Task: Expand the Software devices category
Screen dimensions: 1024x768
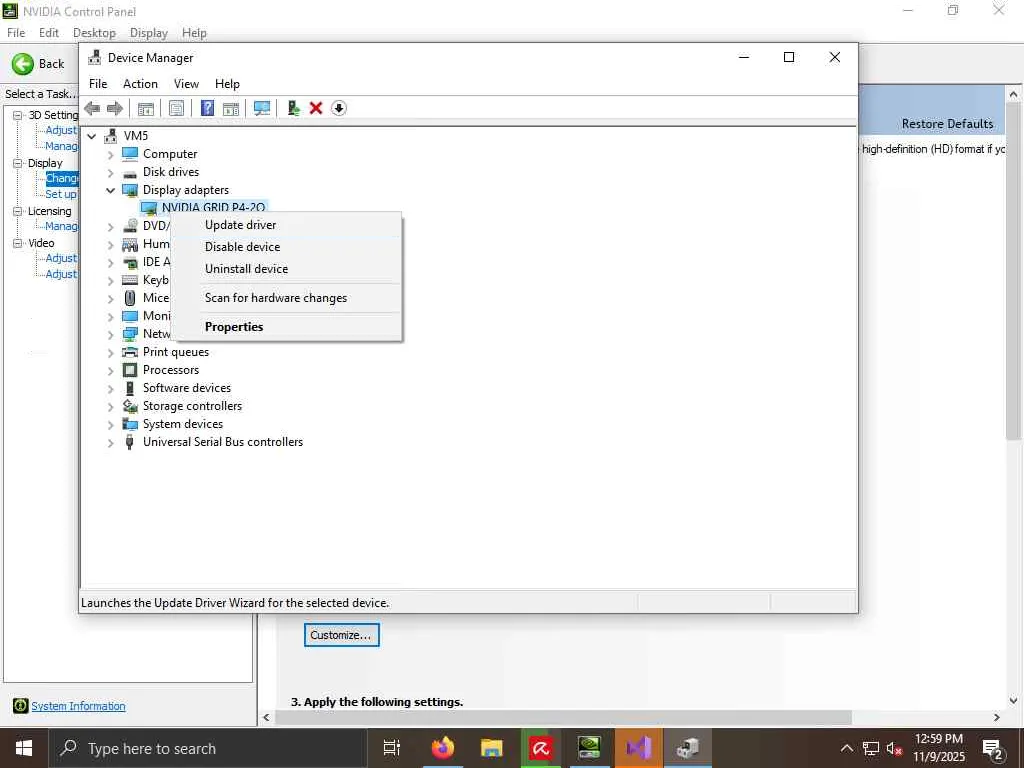Action: coord(110,389)
